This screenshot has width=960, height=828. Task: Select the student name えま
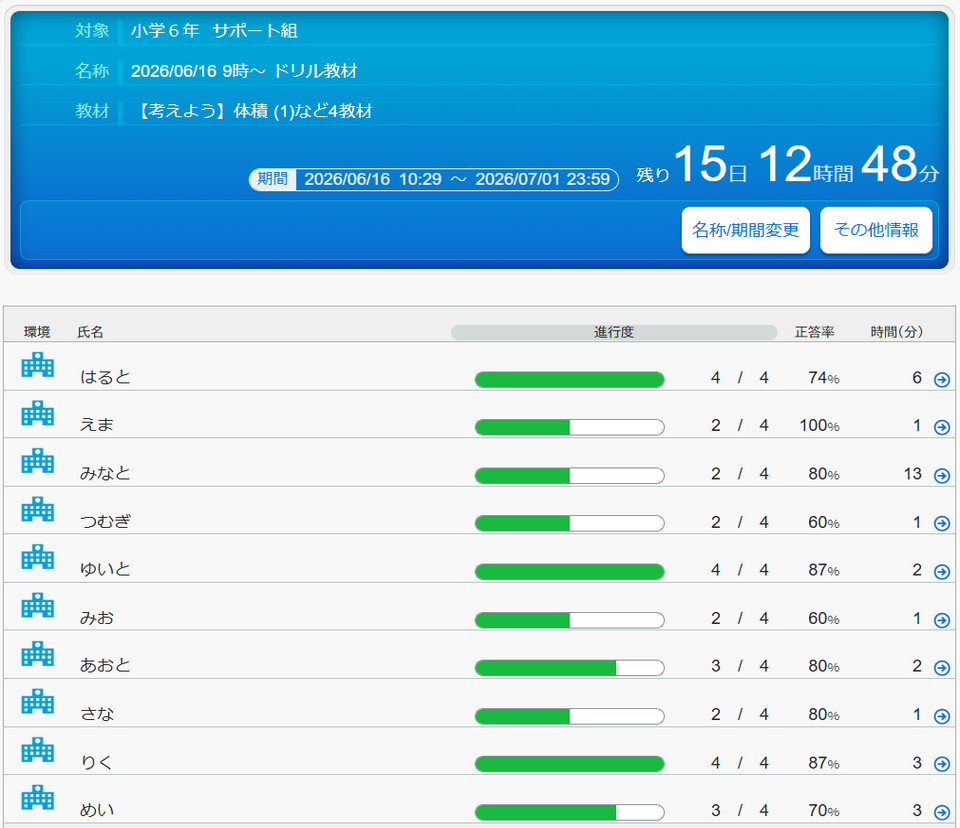tap(97, 424)
